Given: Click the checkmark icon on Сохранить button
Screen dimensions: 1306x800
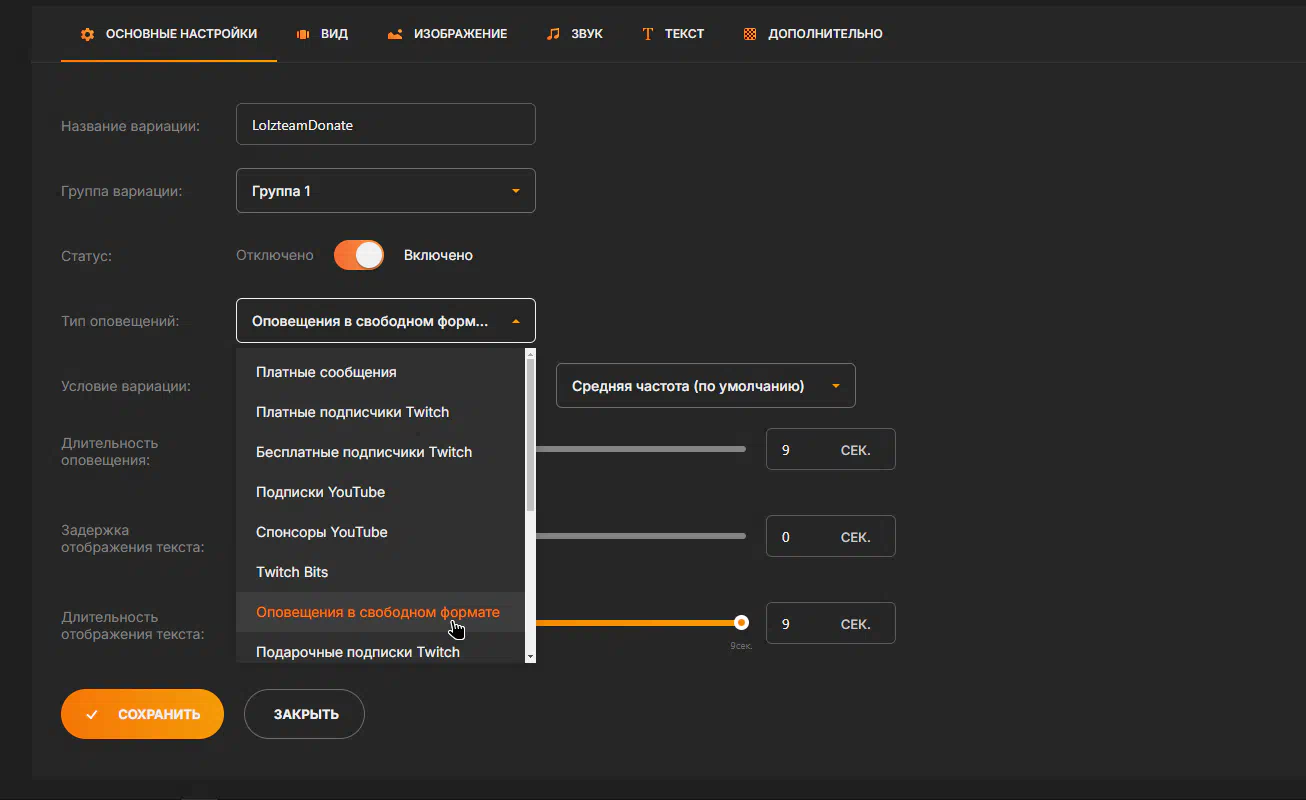Looking at the screenshot, I should 92,715.
